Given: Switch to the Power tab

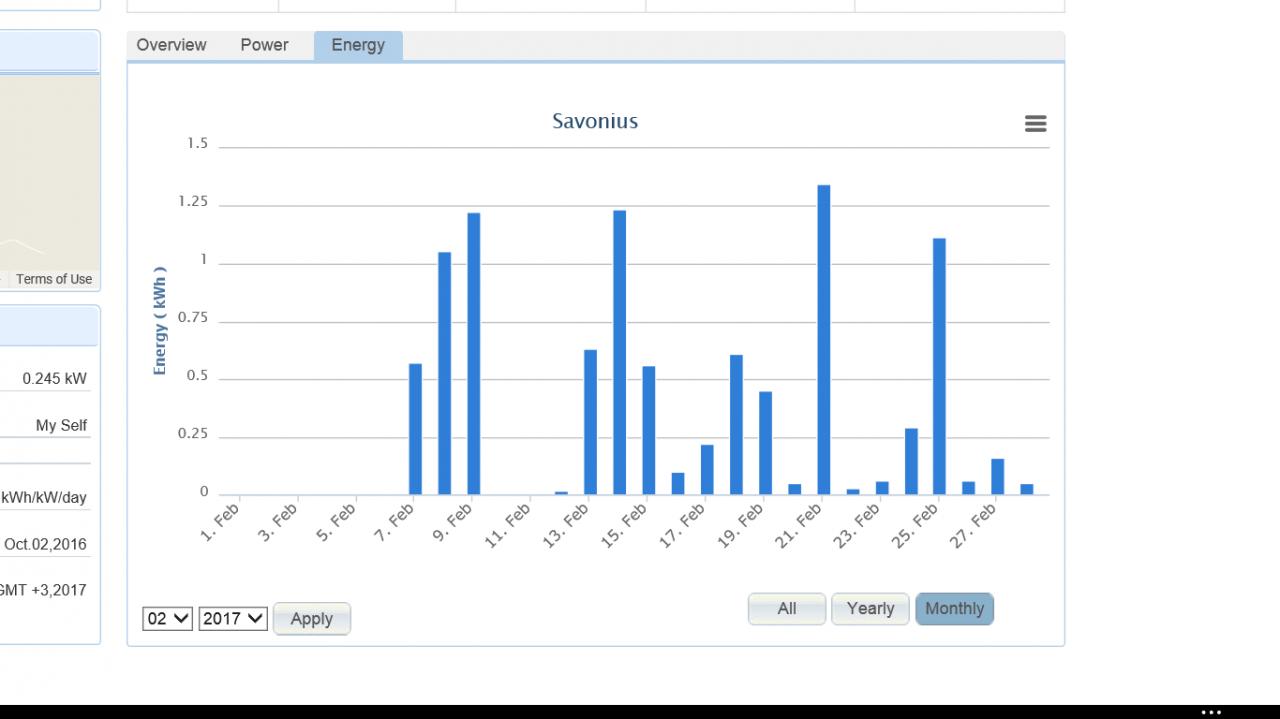Looking at the screenshot, I should [264, 45].
